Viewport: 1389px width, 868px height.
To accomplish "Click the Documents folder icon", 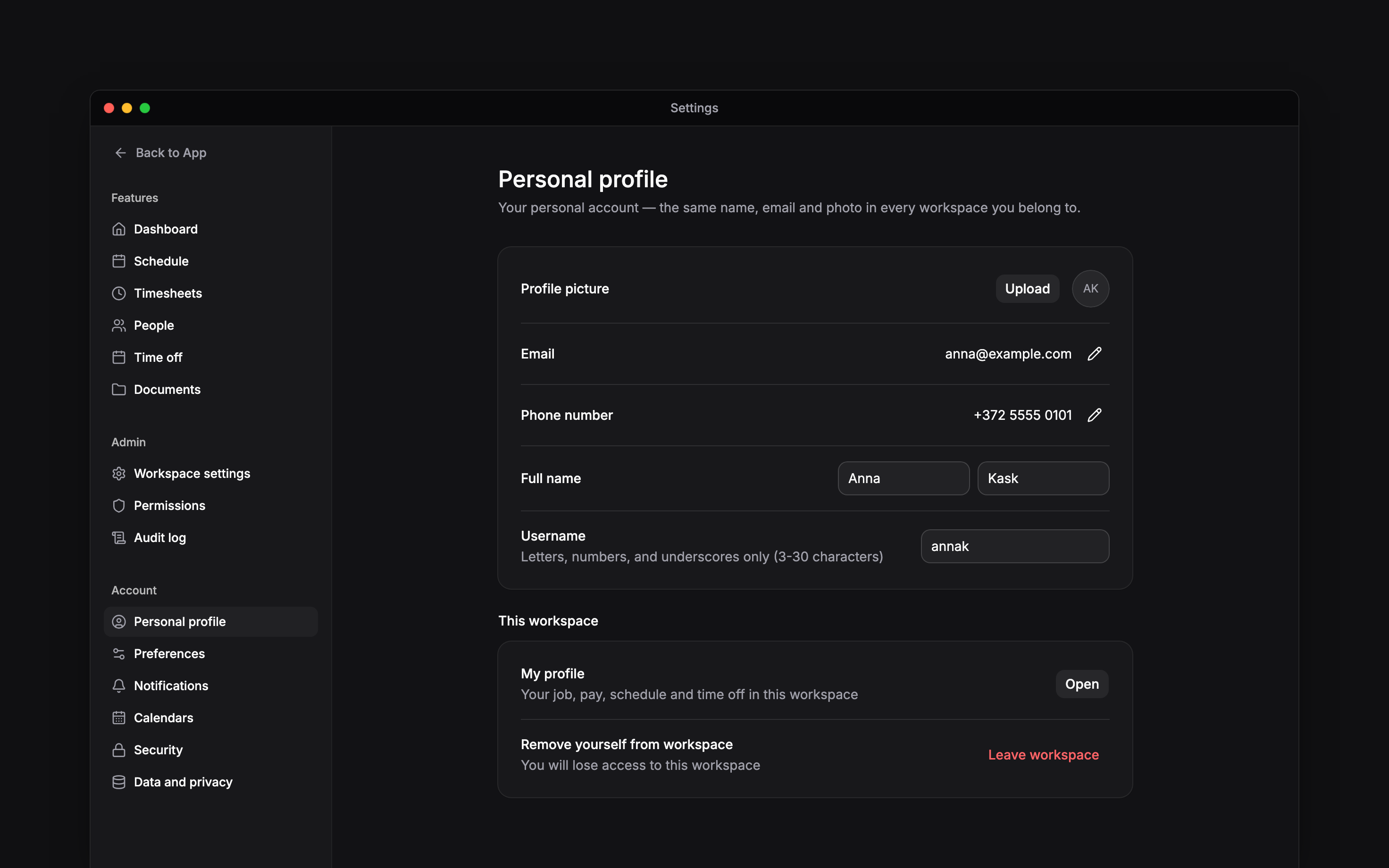I will point(119,390).
